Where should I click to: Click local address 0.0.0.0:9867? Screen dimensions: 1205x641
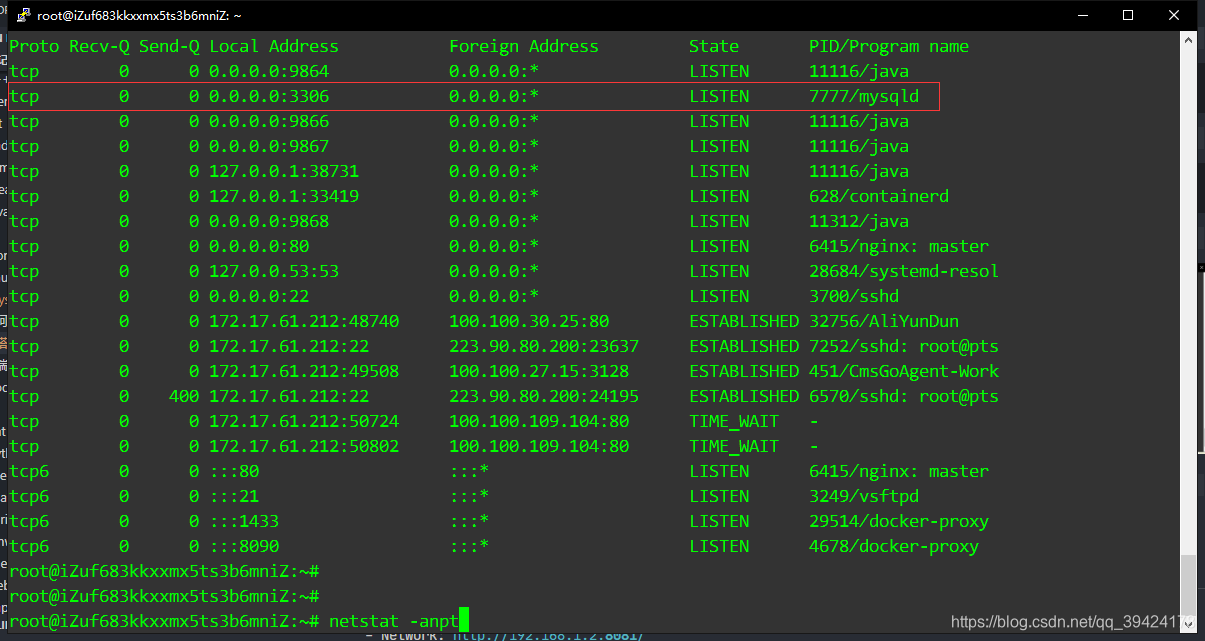pyautogui.click(x=269, y=146)
